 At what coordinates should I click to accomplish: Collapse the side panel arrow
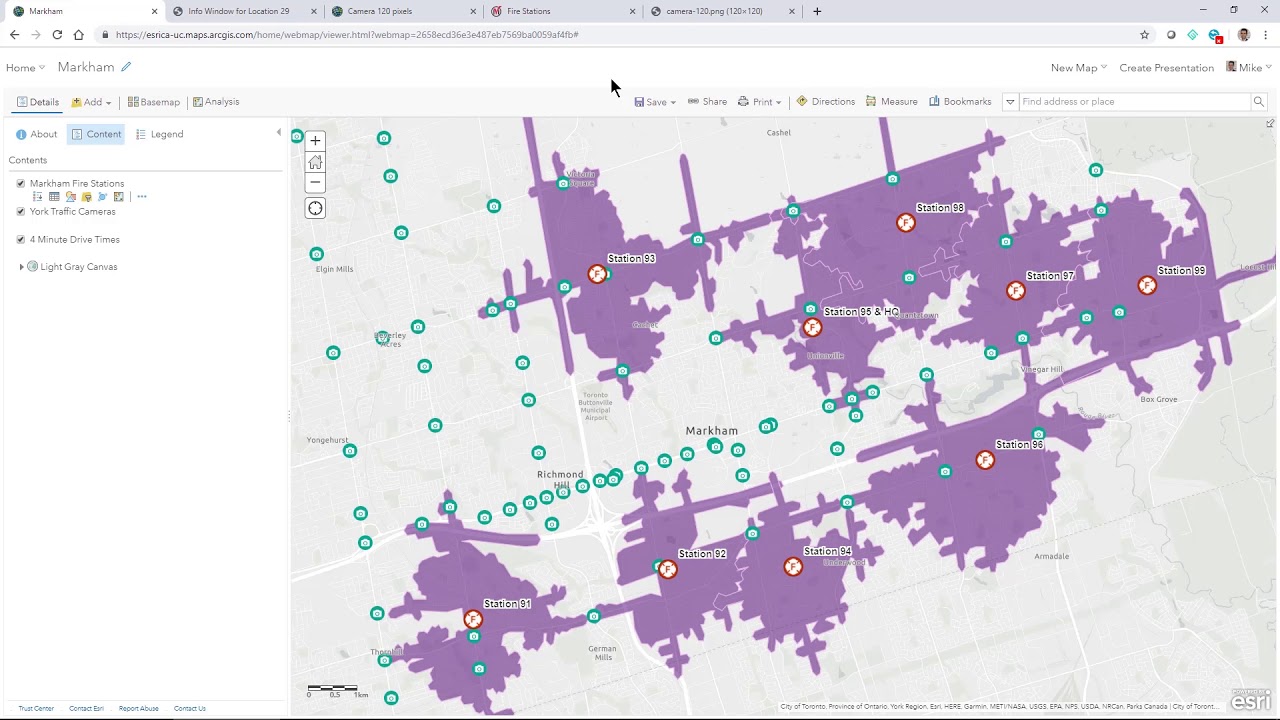279,132
